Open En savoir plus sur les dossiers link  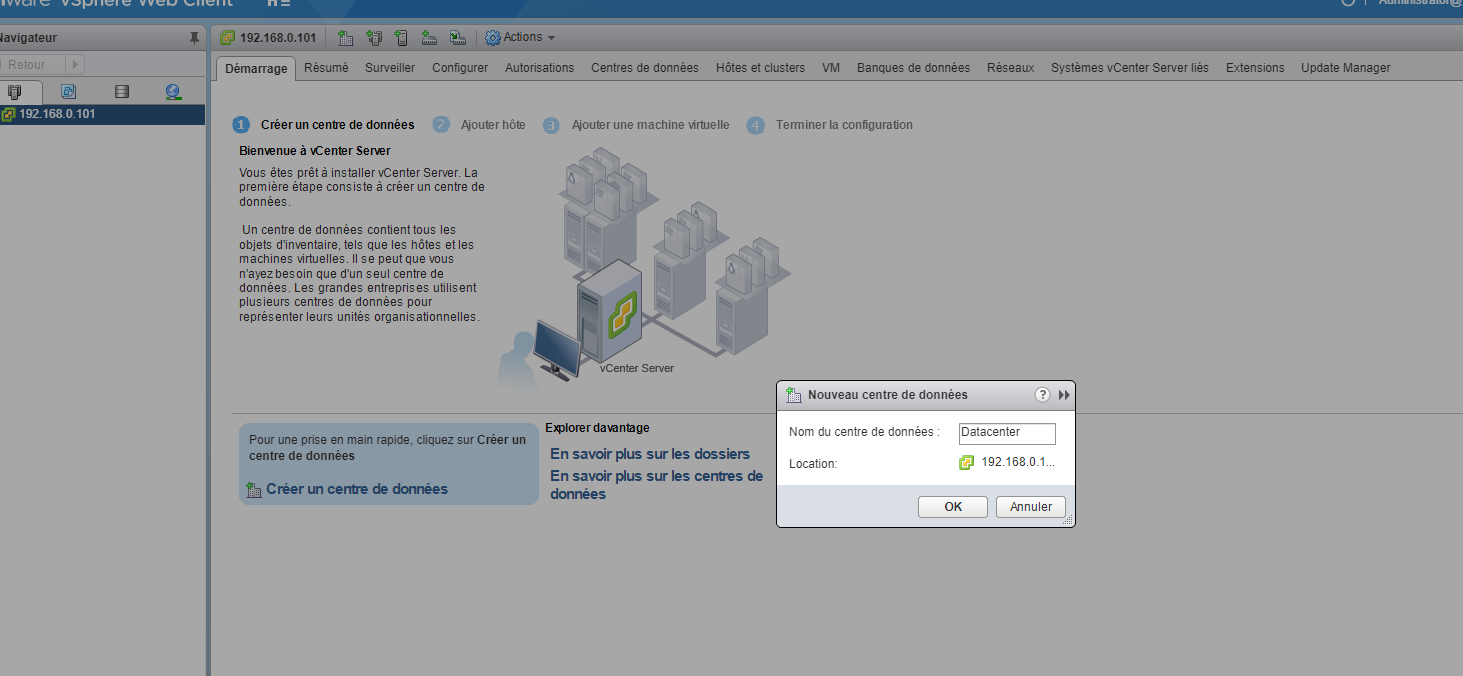pos(650,454)
